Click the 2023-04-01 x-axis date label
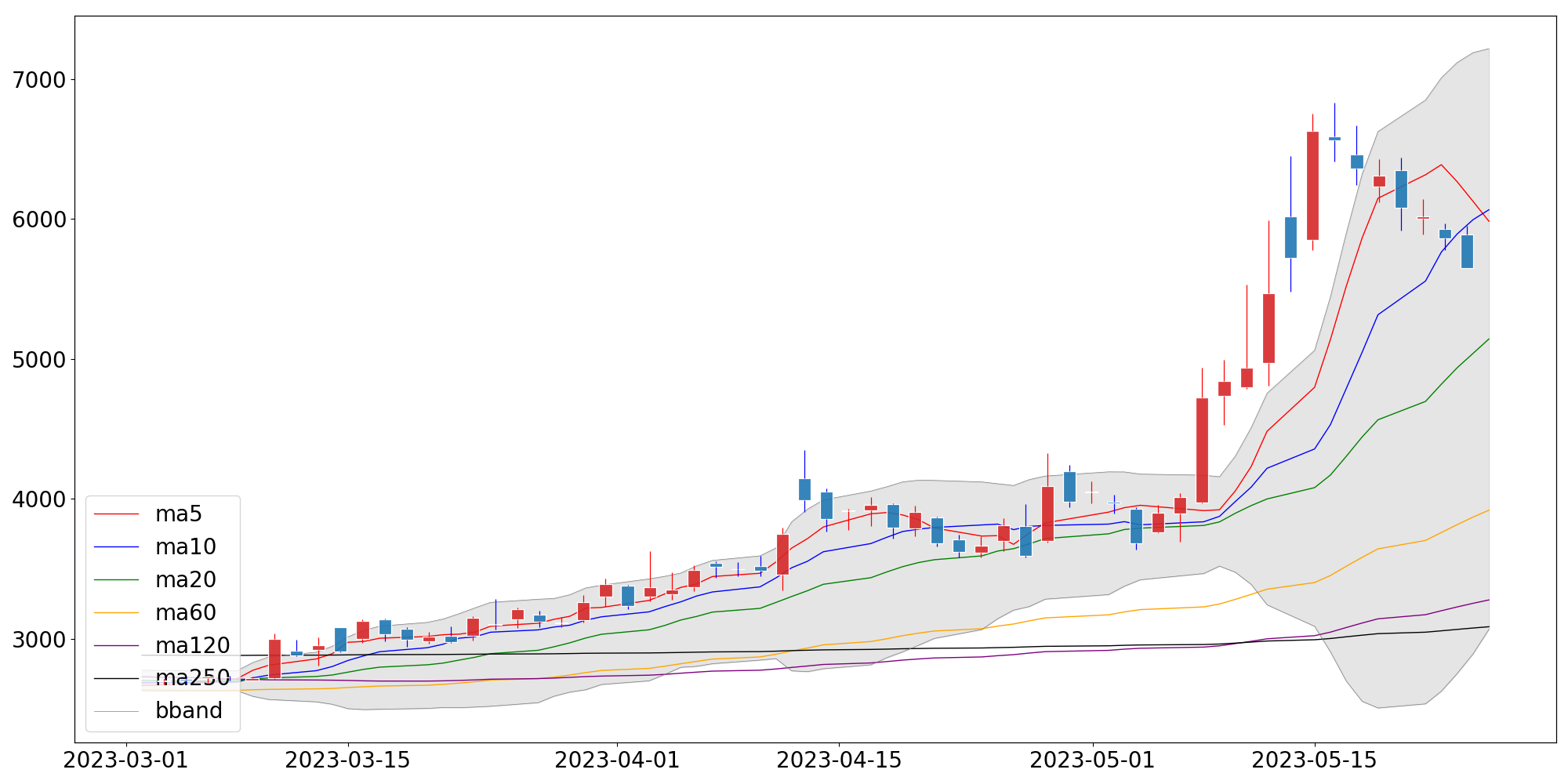 [618, 760]
